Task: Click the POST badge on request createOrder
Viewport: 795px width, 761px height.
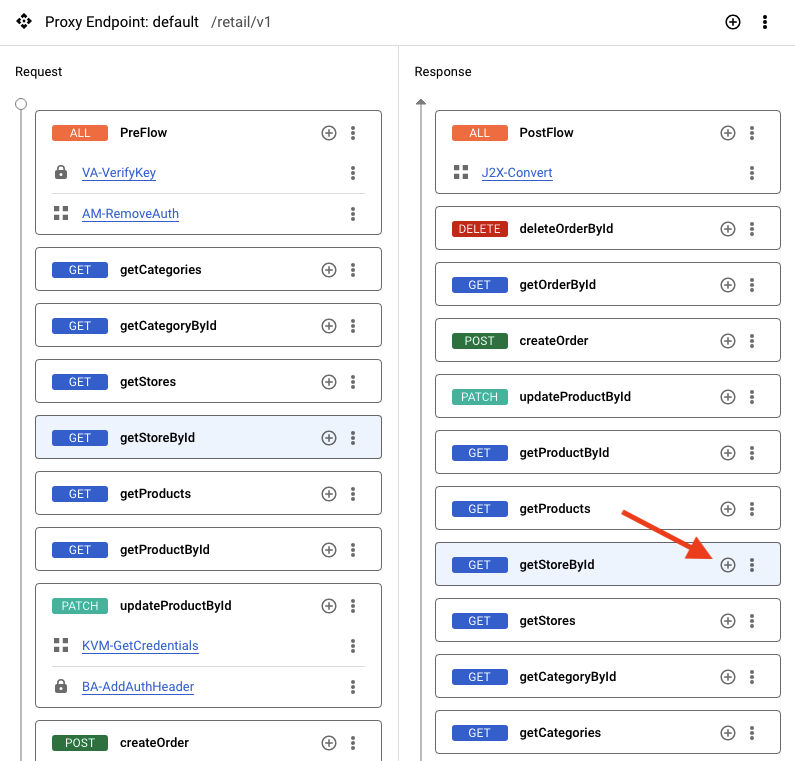Action: click(x=80, y=743)
